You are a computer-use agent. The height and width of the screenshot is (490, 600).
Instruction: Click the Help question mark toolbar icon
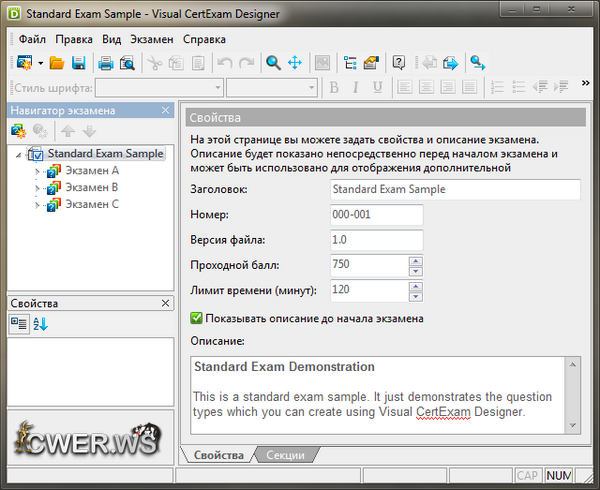click(x=399, y=63)
